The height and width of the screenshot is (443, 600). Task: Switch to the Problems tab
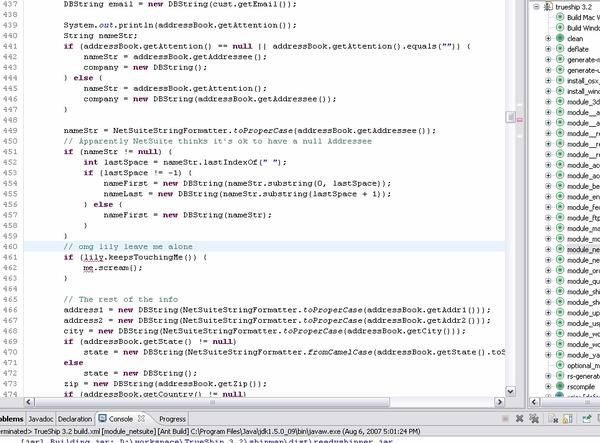click(12, 419)
